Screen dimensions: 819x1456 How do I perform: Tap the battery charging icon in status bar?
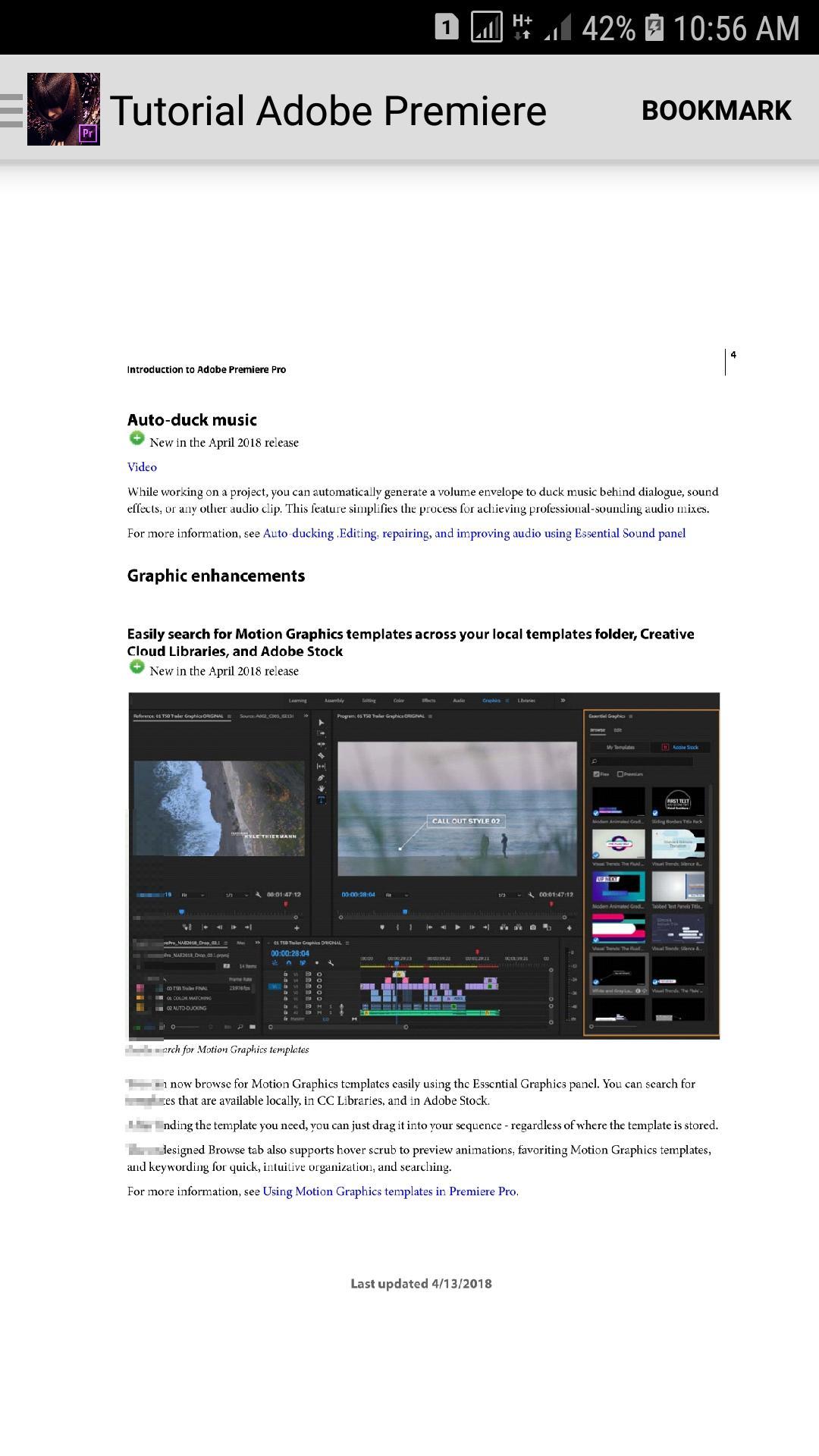[x=654, y=28]
